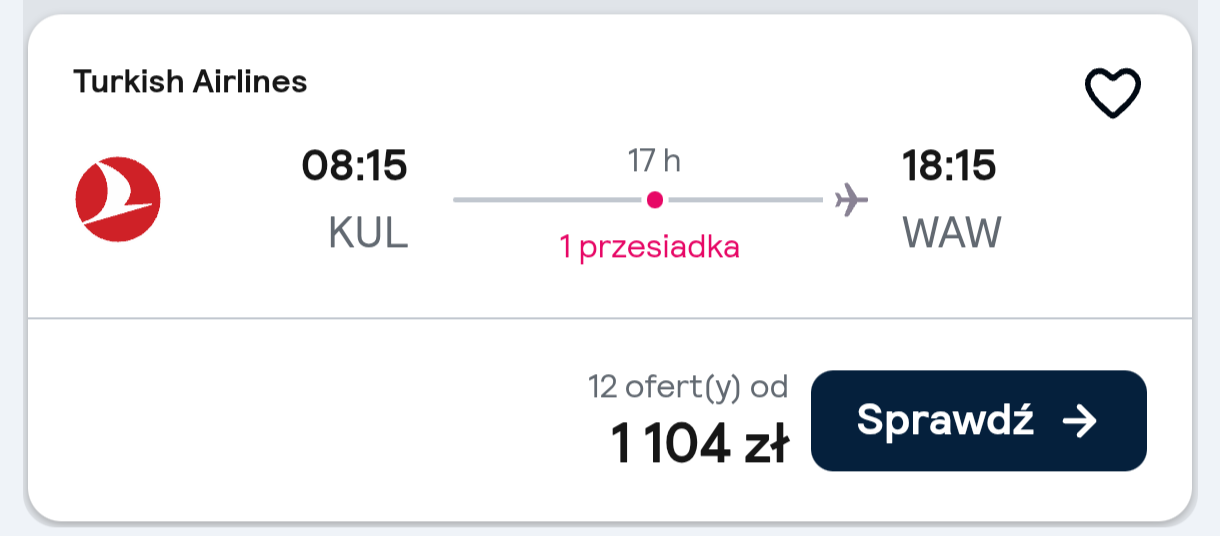Click the arrow inside the Sprawdź button
1220x536 pixels.
pos(1079,421)
